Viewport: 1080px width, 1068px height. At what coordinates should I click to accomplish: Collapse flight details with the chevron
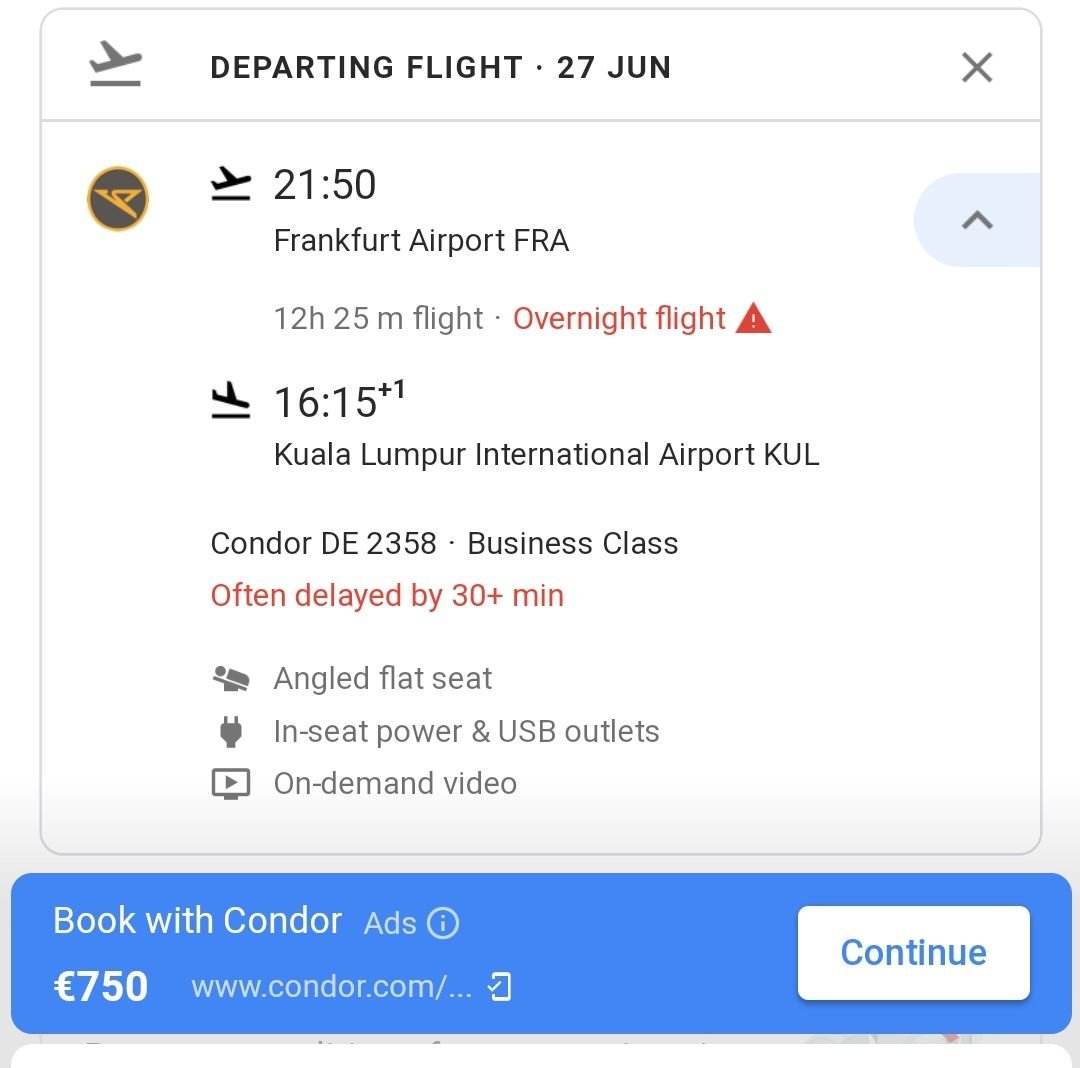pos(977,220)
